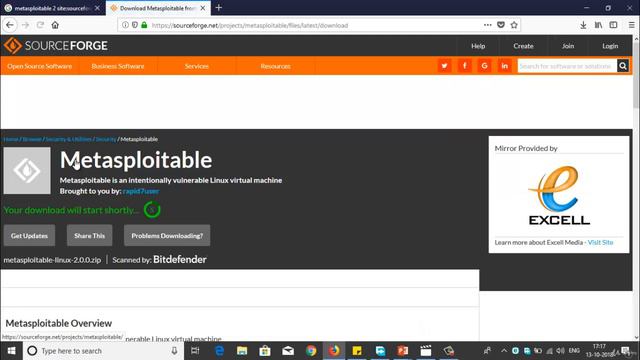Click the Share This button
640x360 pixels.
[89, 236]
